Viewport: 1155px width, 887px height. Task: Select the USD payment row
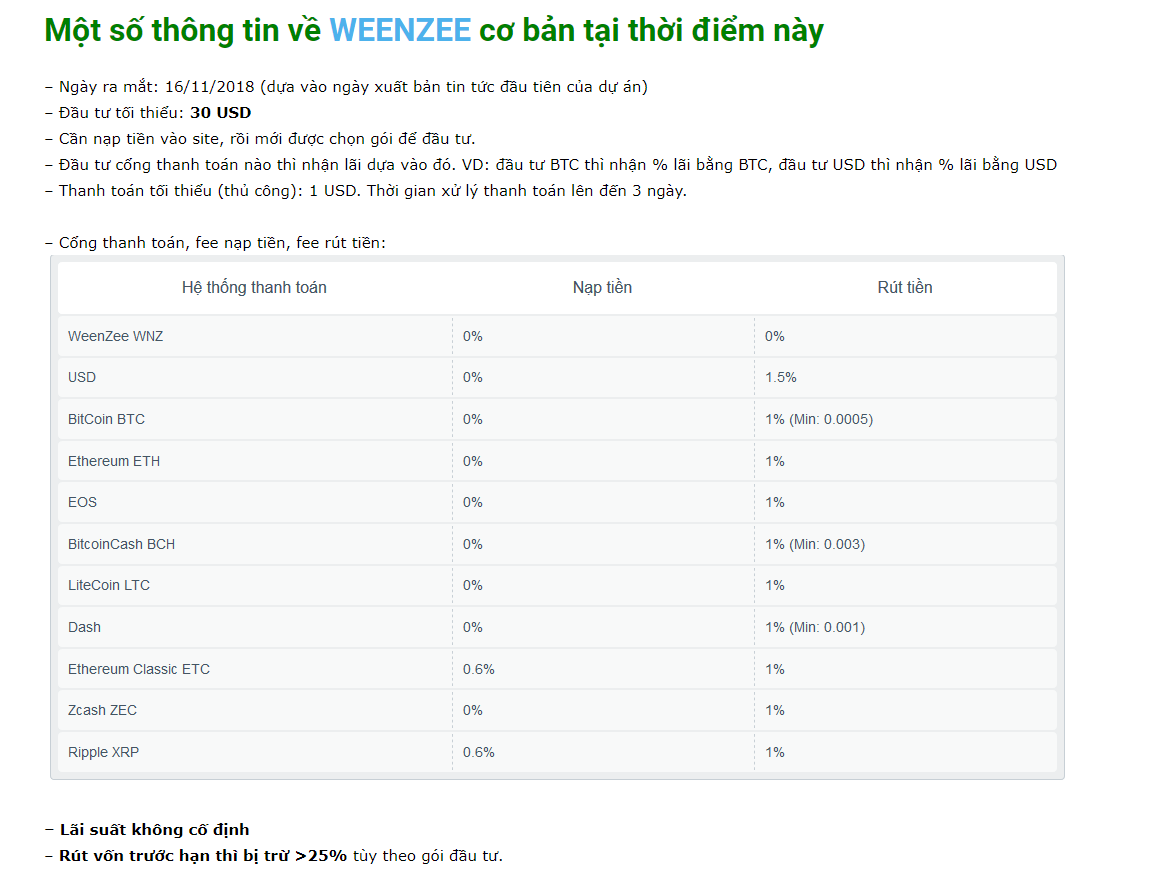pos(82,377)
